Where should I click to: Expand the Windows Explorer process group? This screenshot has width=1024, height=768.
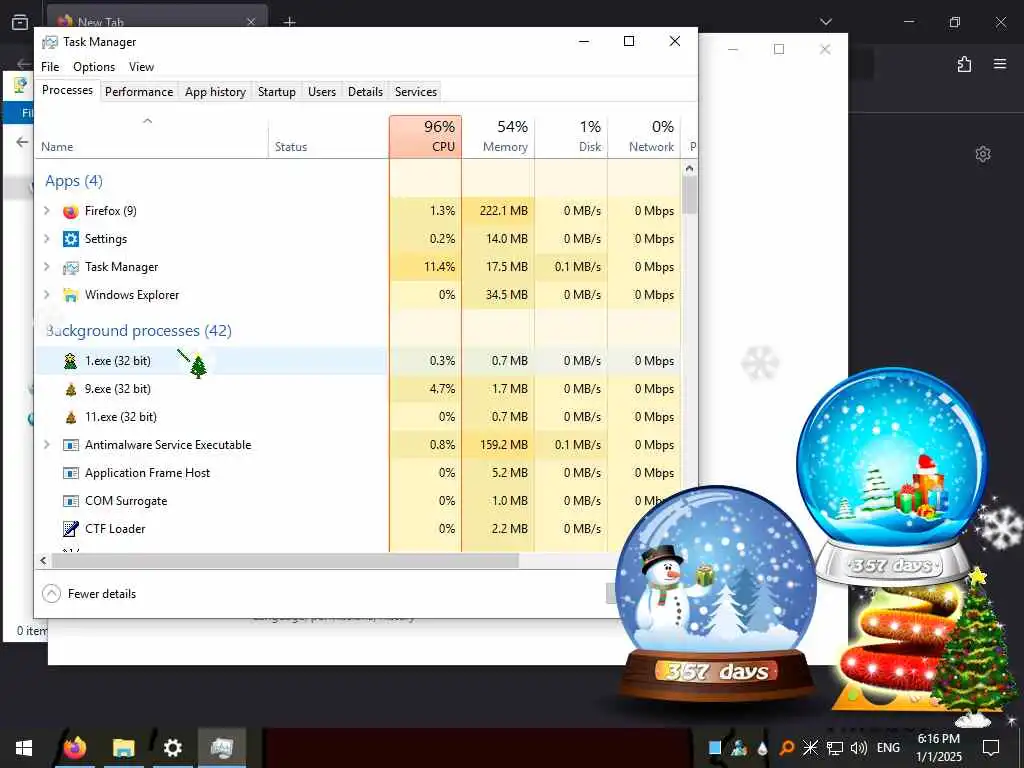point(46,295)
